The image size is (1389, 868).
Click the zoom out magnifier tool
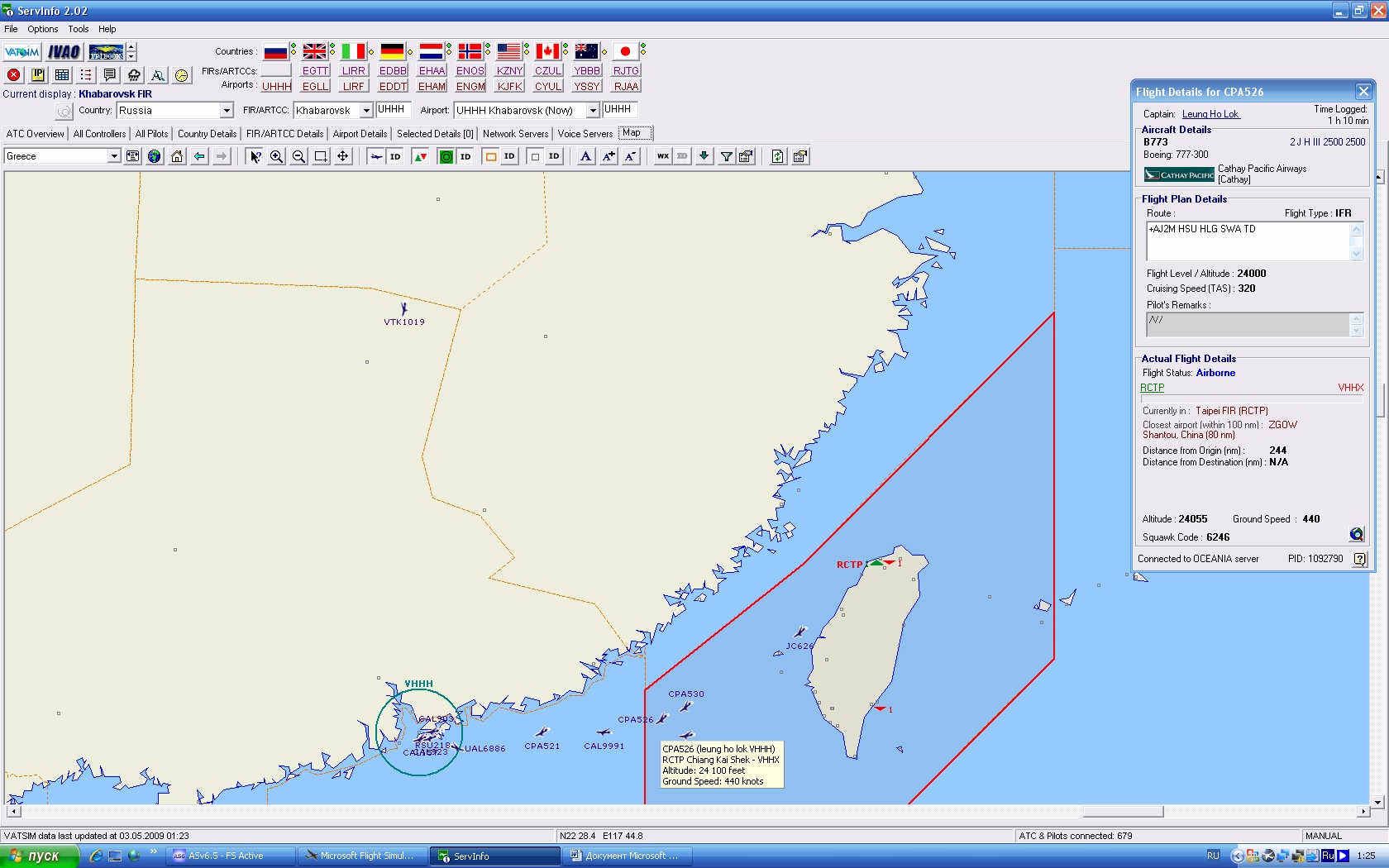298,156
